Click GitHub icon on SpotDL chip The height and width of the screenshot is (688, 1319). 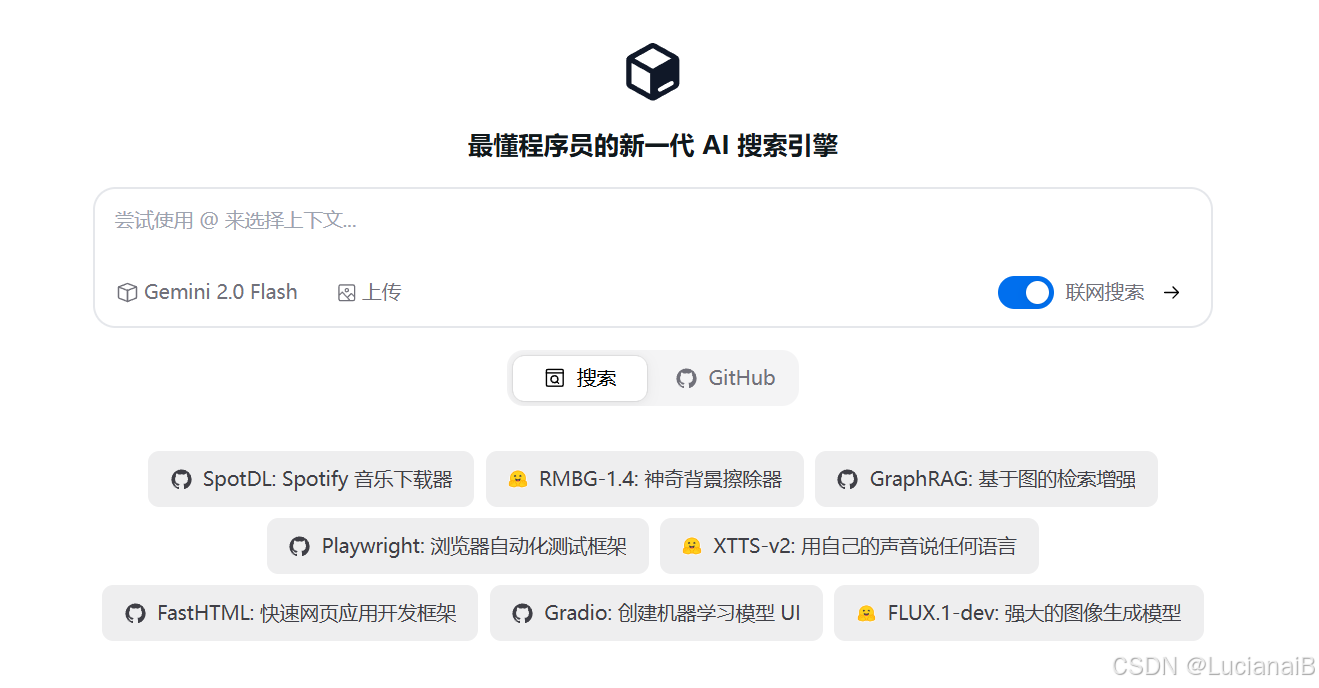pyautogui.click(x=181, y=480)
